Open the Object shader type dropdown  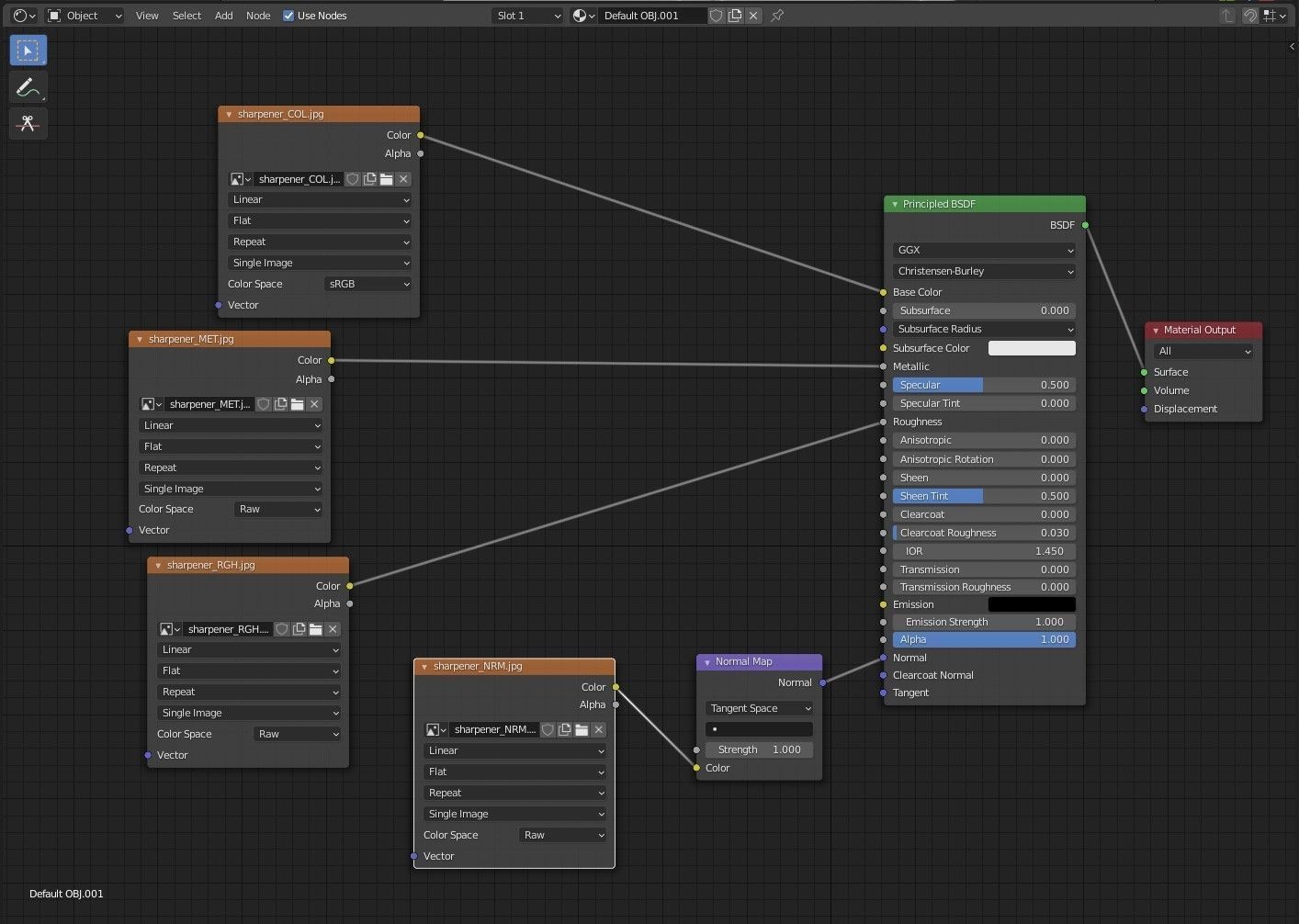[x=84, y=16]
